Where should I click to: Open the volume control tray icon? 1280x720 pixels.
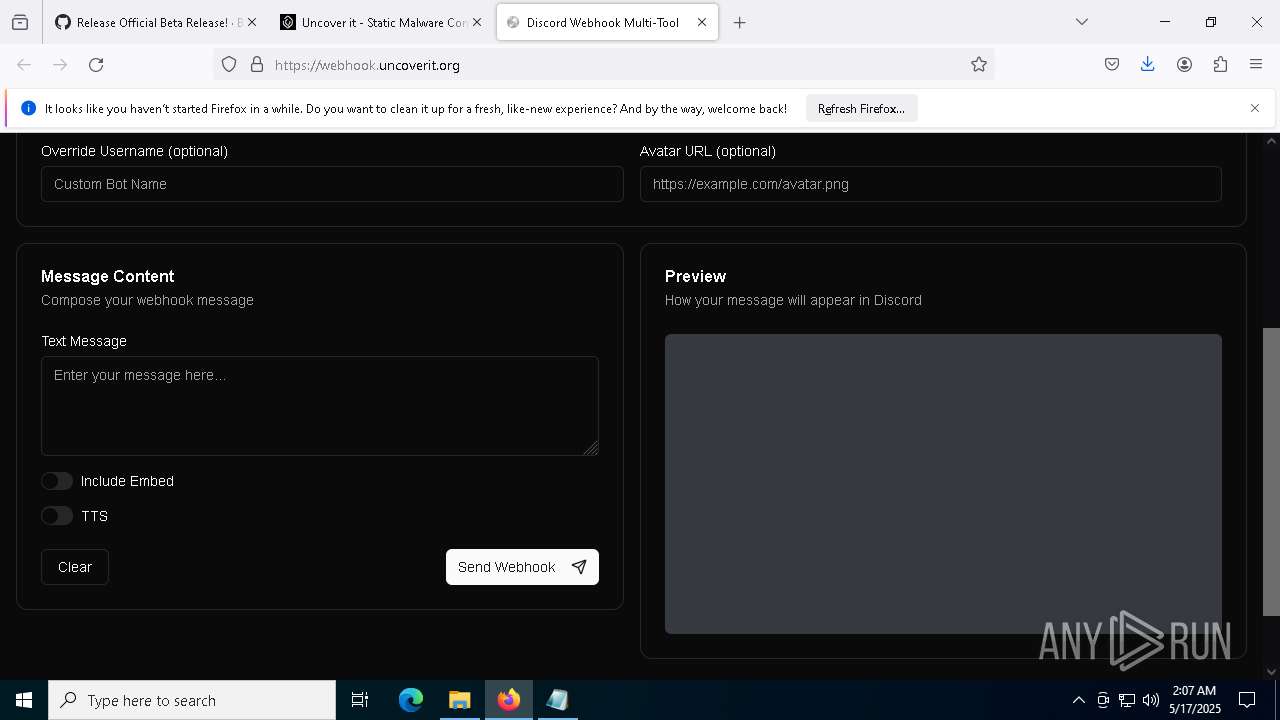(x=1151, y=700)
